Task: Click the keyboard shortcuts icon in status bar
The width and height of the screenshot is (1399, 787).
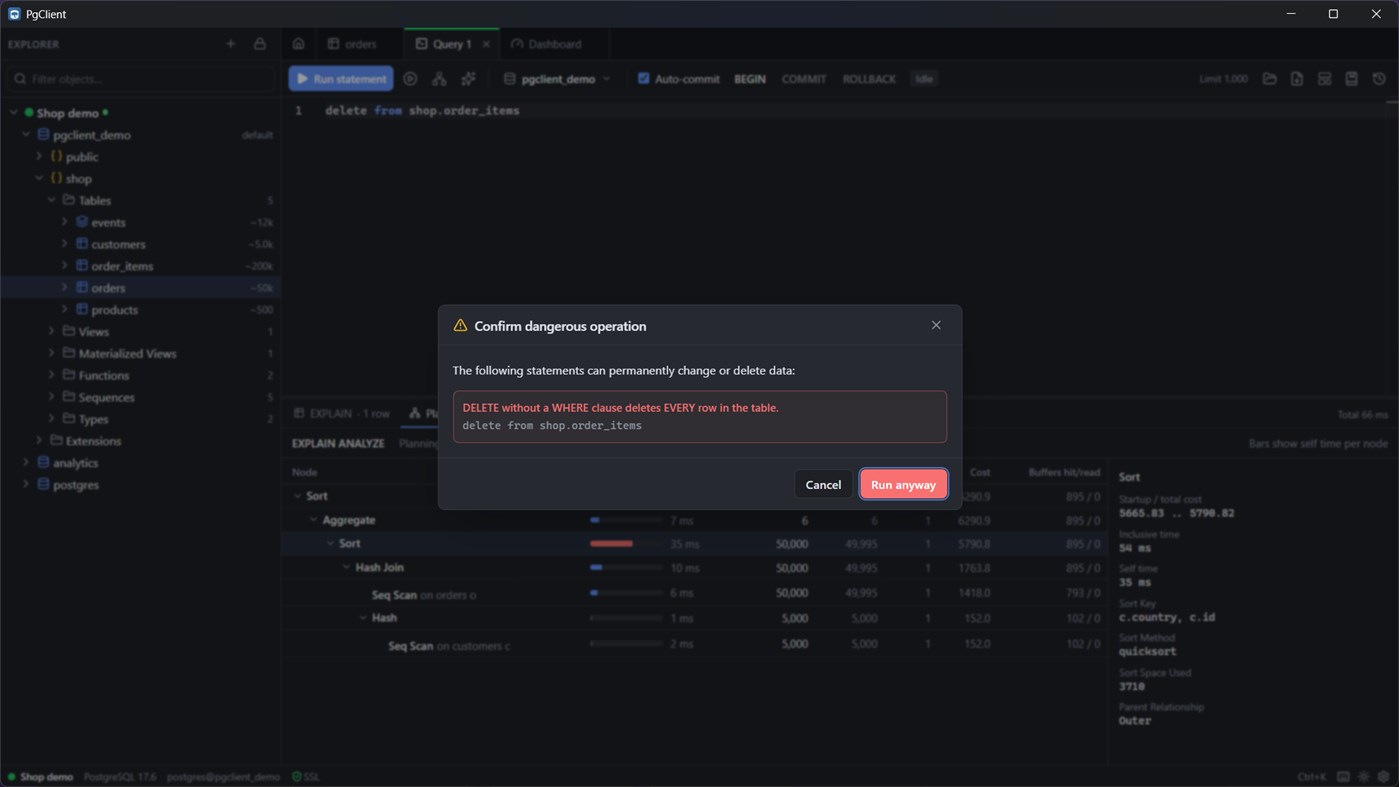Action: pyautogui.click(x=1343, y=777)
